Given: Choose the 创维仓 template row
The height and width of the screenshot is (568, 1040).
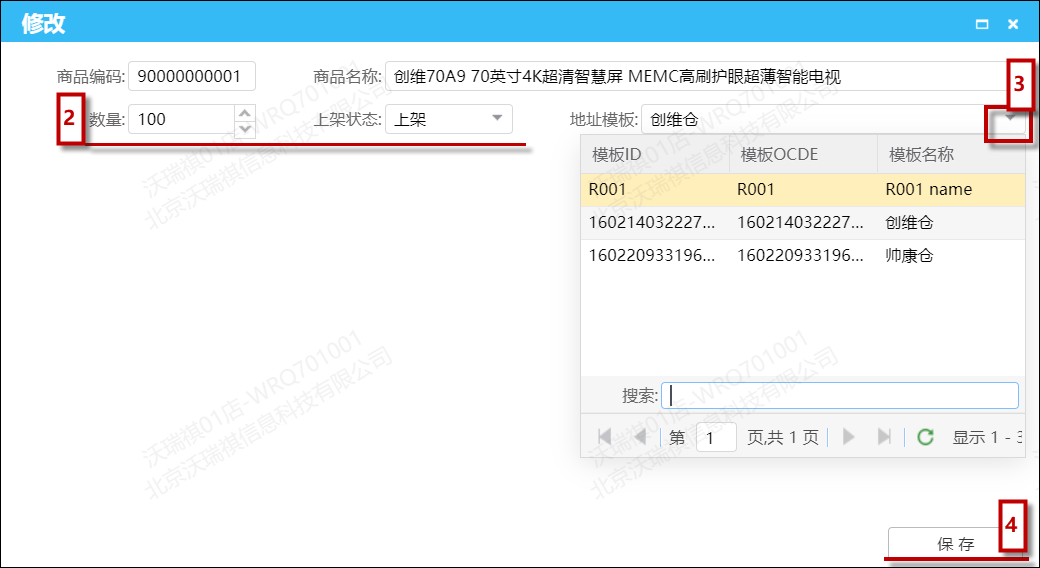Looking at the screenshot, I should tap(802, 223).
